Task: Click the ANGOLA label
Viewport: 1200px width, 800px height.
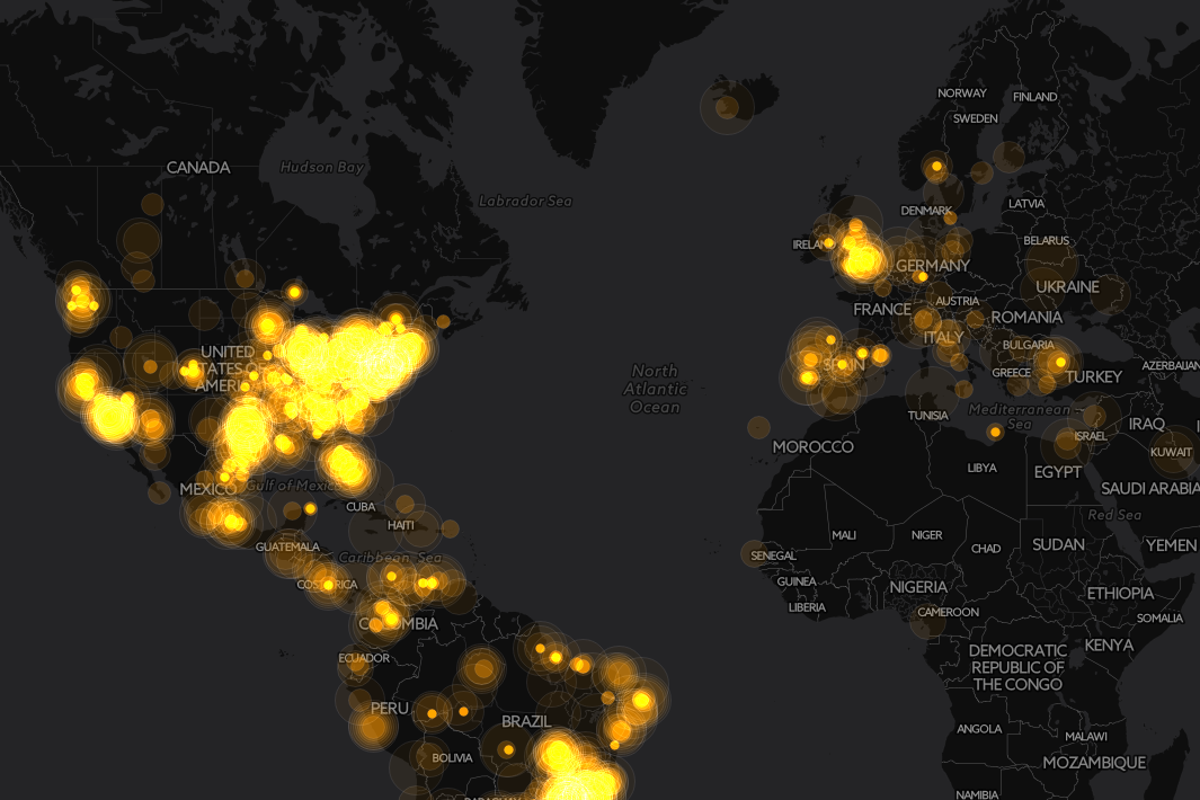Action: (x=978, y=729)
